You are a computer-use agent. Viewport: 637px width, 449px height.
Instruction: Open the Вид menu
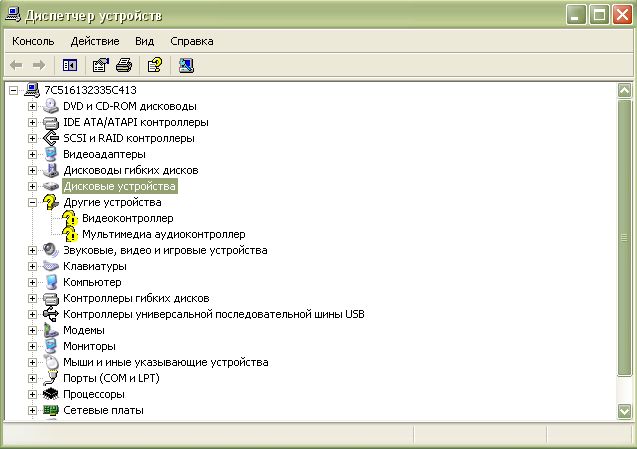(x=145, y=41)
